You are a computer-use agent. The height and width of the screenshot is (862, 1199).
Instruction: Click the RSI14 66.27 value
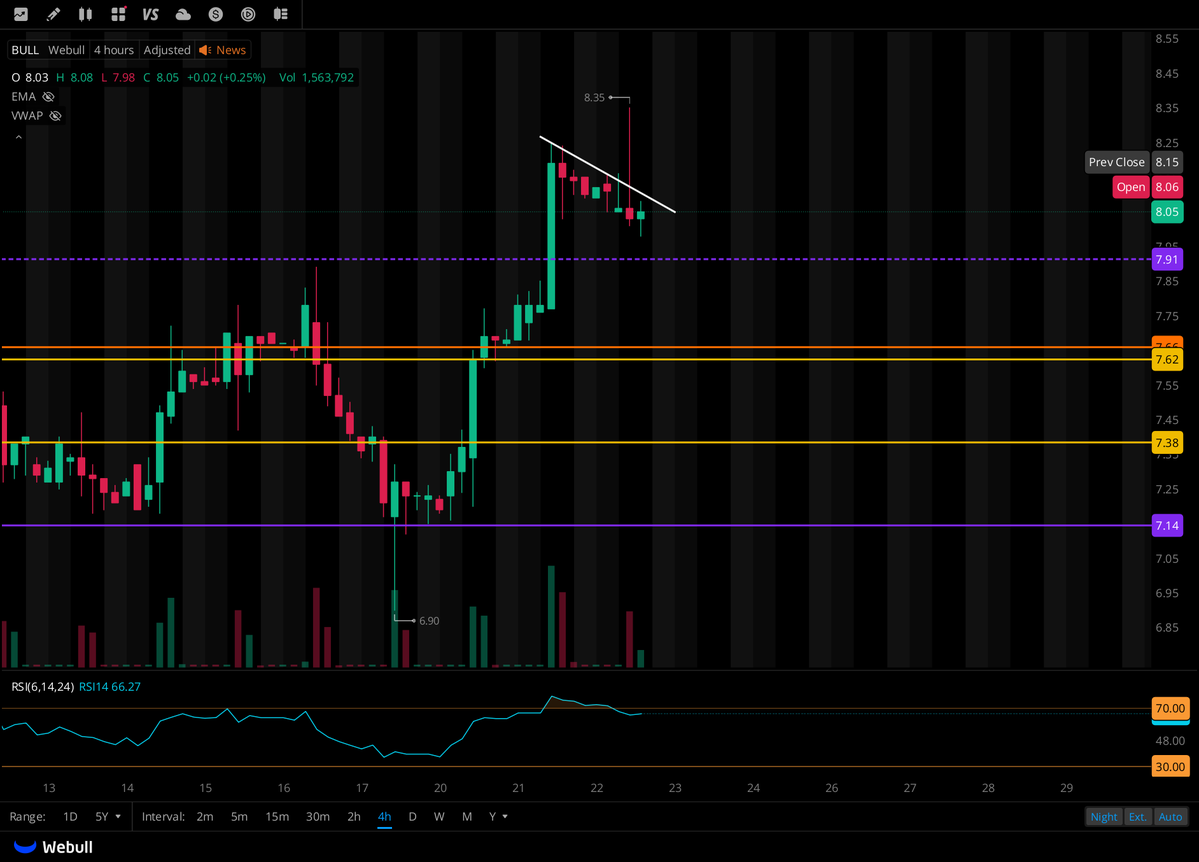click(110, 687)
